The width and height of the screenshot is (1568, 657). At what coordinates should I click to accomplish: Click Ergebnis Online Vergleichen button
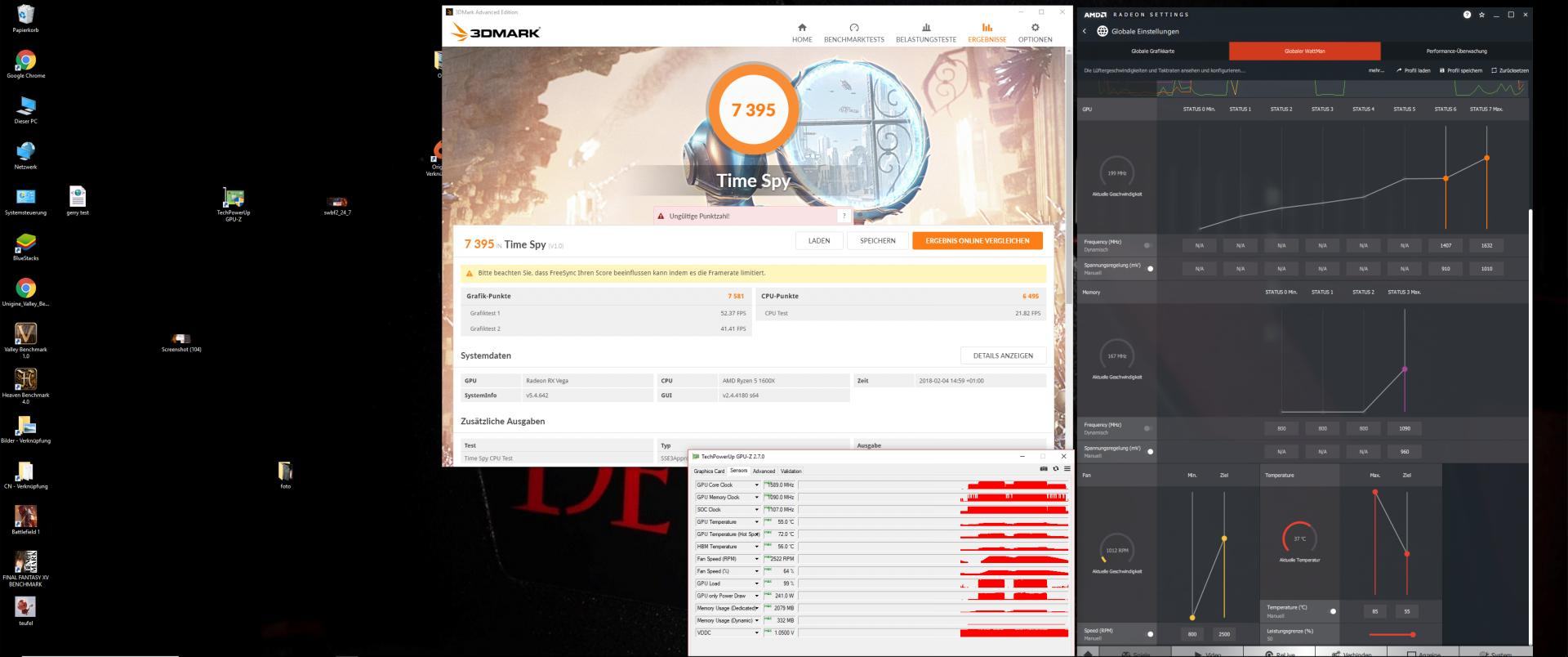(x=978, y=241)
